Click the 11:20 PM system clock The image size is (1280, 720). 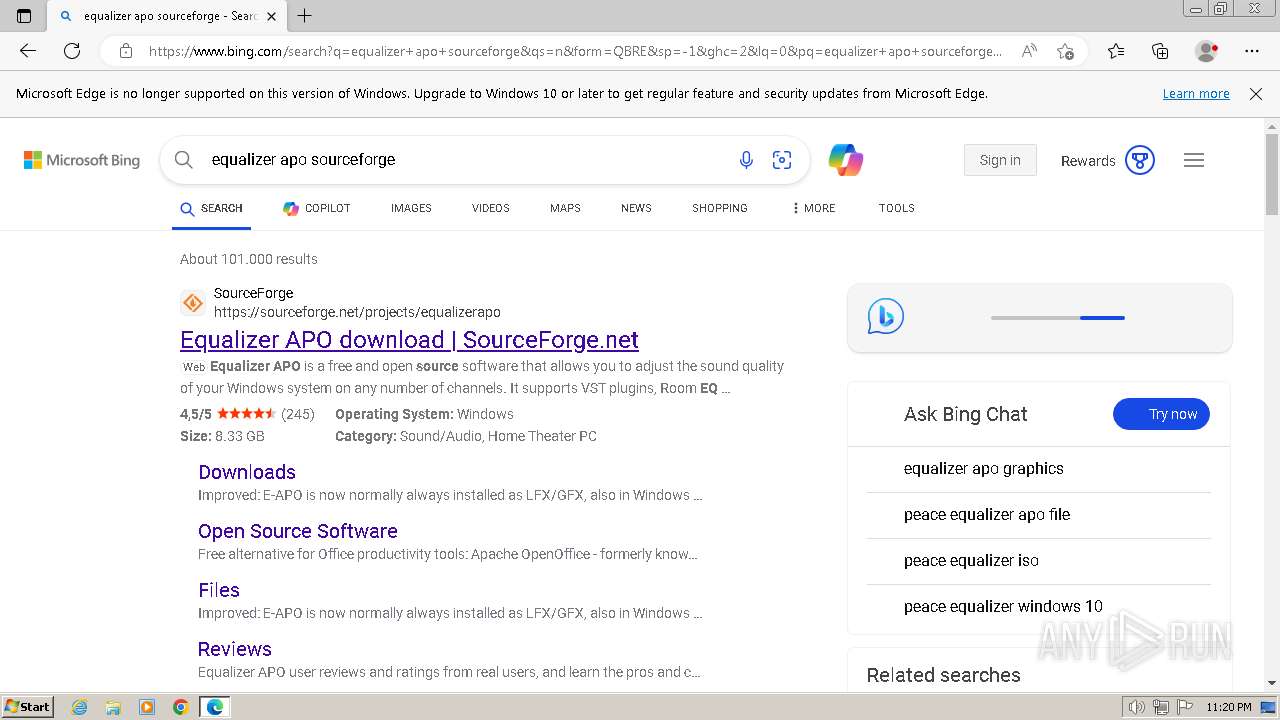click(1229, 707)
